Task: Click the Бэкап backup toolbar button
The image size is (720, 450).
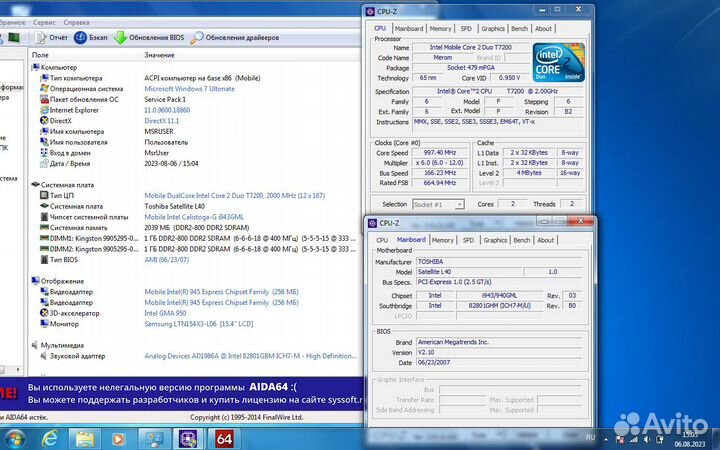Action: pyautogui.click(x=91, y=38)
